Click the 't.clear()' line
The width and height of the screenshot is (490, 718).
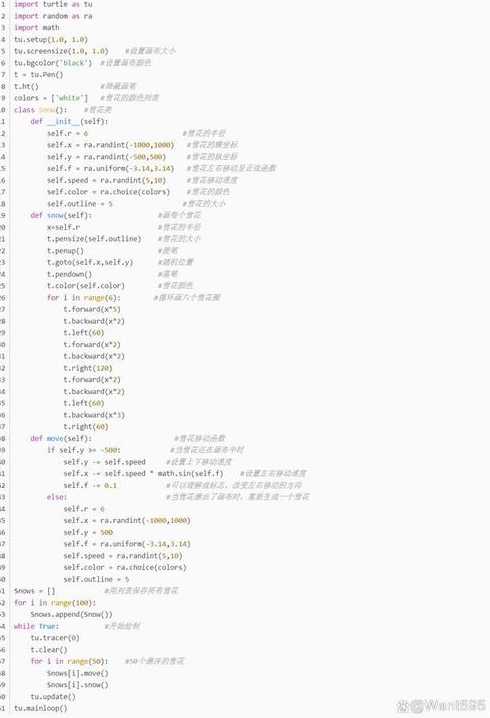(49, 650)
